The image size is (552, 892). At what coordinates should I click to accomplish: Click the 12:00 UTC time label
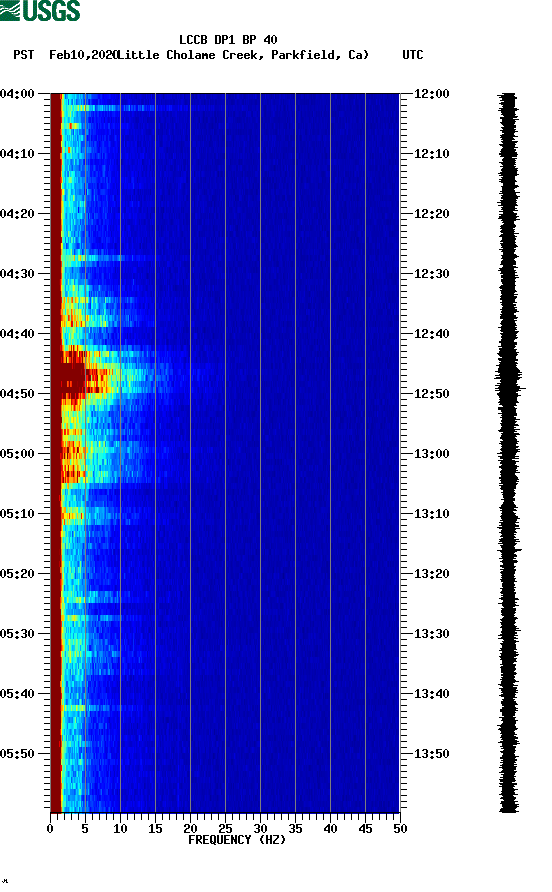[x=432, y=94]
